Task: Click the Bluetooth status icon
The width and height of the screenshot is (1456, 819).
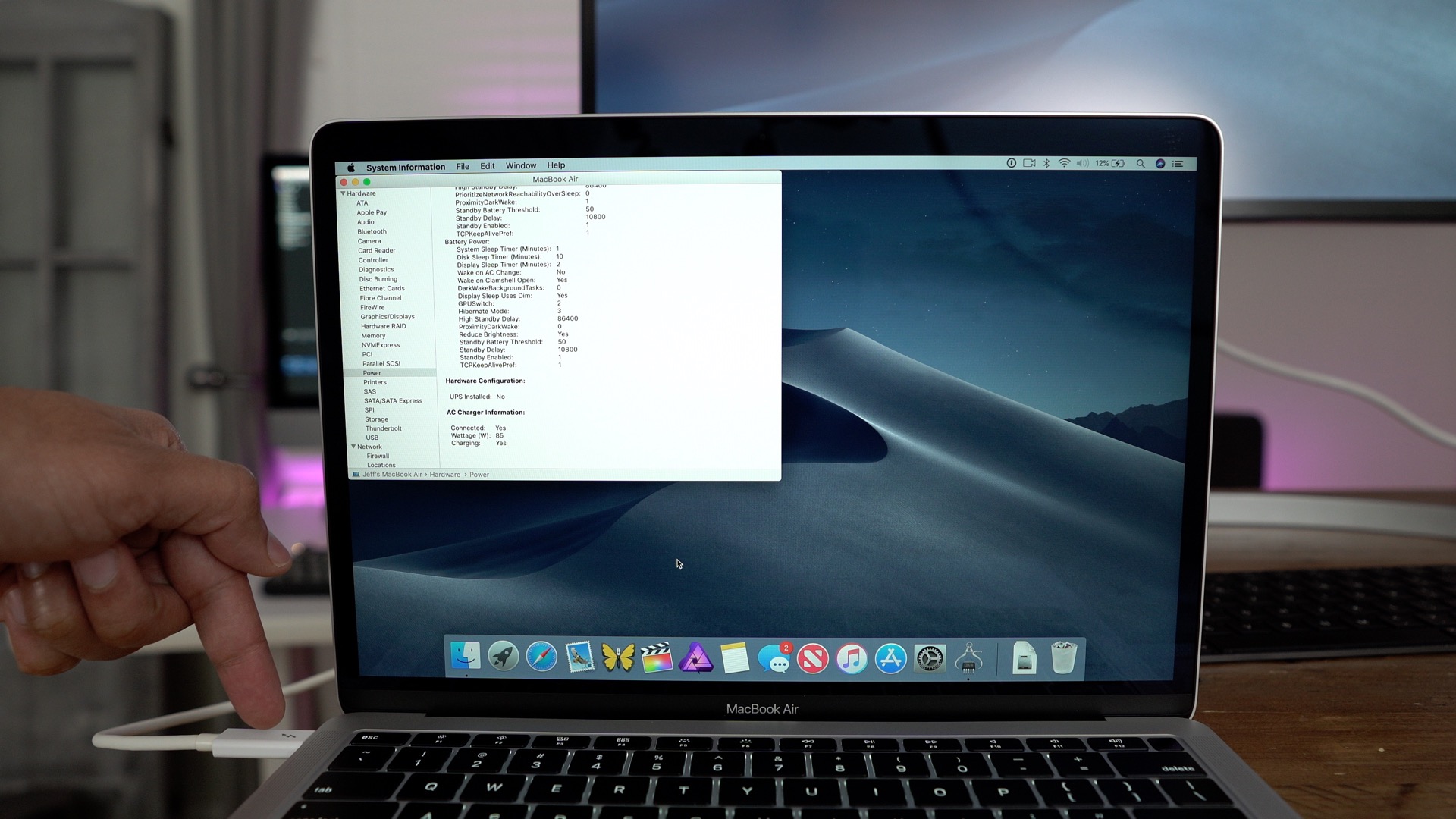Action: coord(1046,164)
